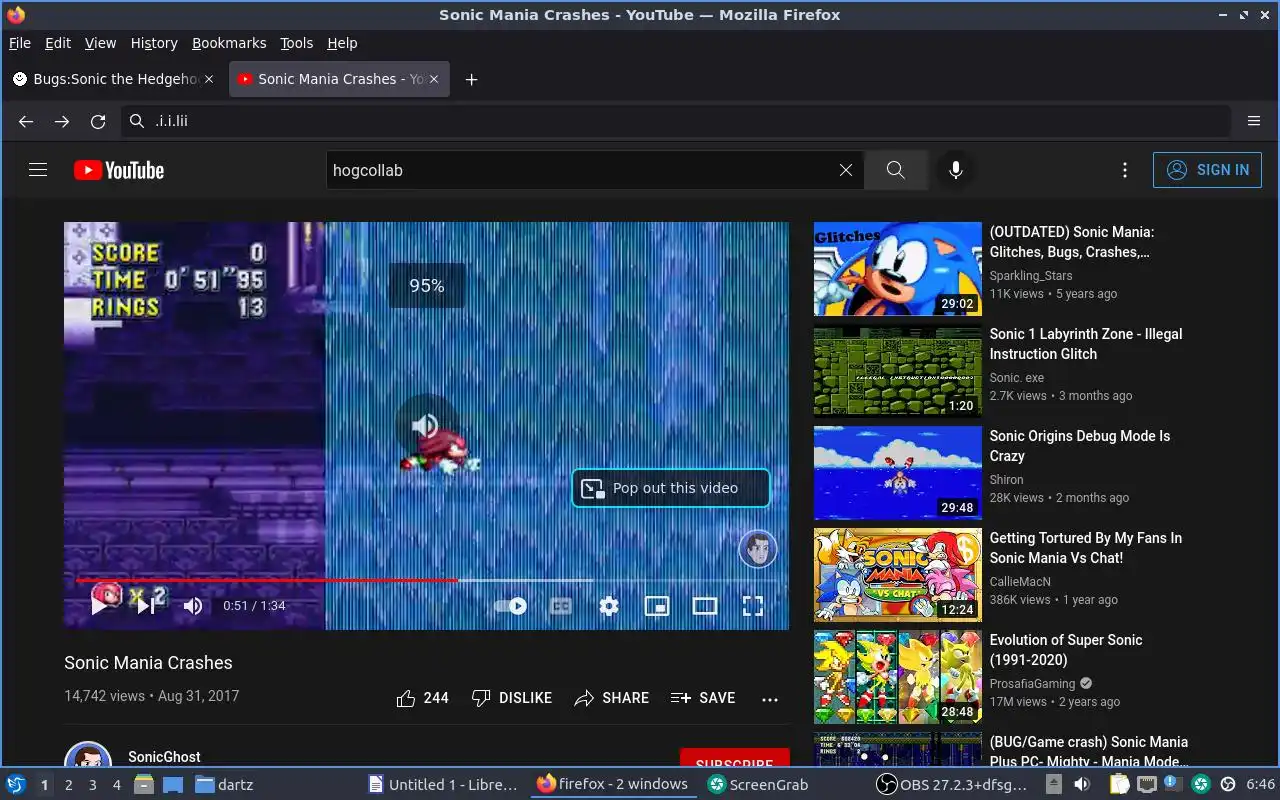Open the View menu
The height and width of the screenshot is (800, 1280).
pos(100,43)
